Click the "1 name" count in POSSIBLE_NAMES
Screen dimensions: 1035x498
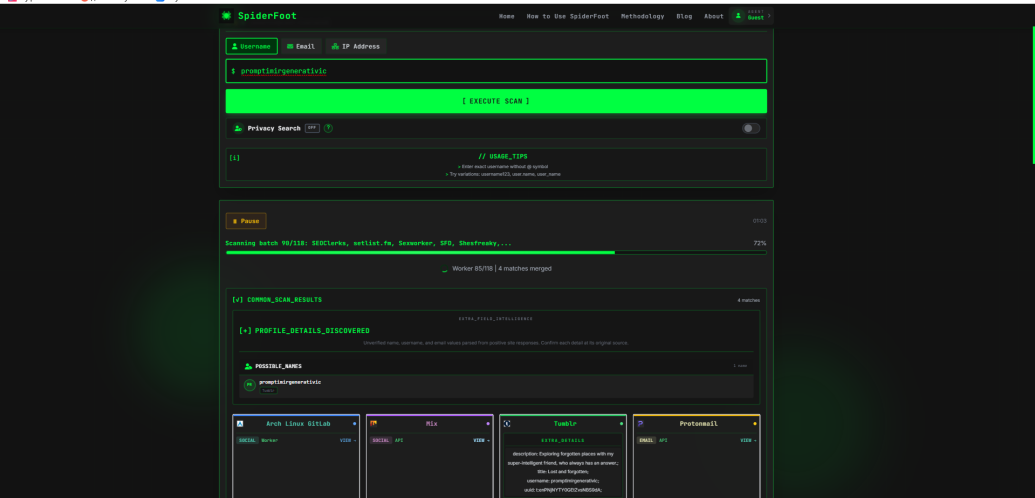(740, 366)
